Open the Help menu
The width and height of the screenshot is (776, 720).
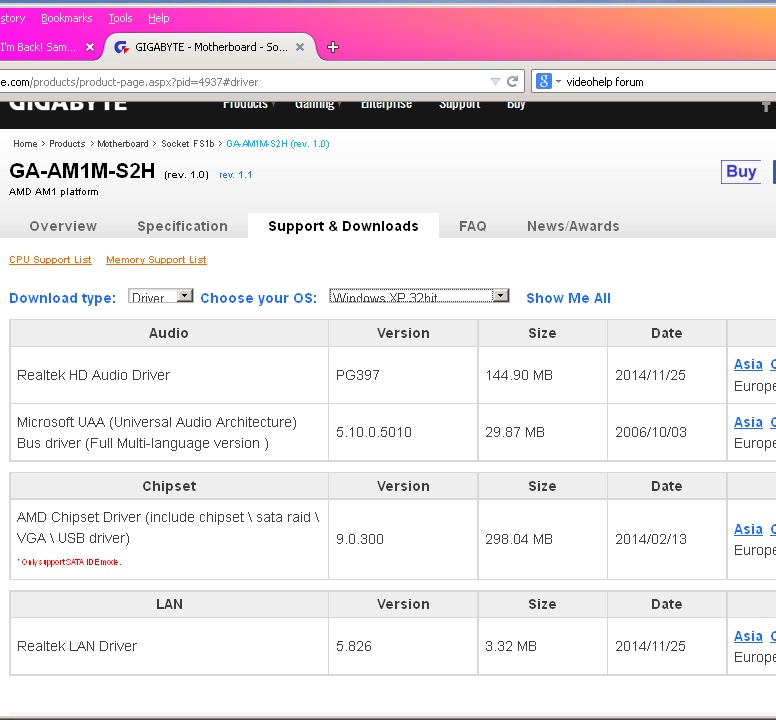pyautogui.click(x=159, y=18)
